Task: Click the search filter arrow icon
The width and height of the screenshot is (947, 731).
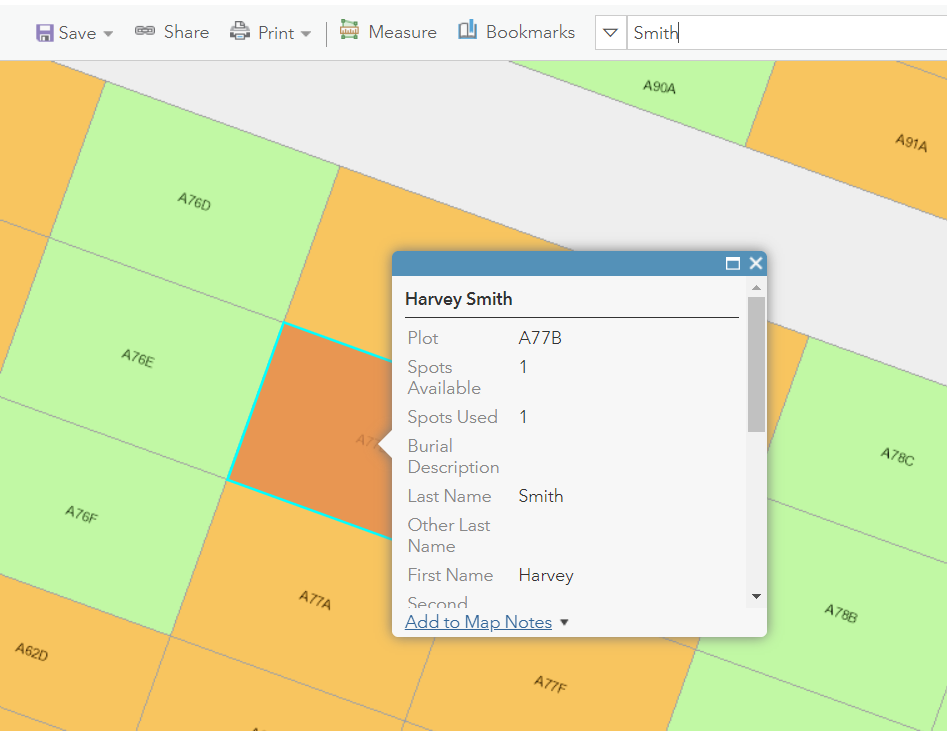Action: point(611,31)
